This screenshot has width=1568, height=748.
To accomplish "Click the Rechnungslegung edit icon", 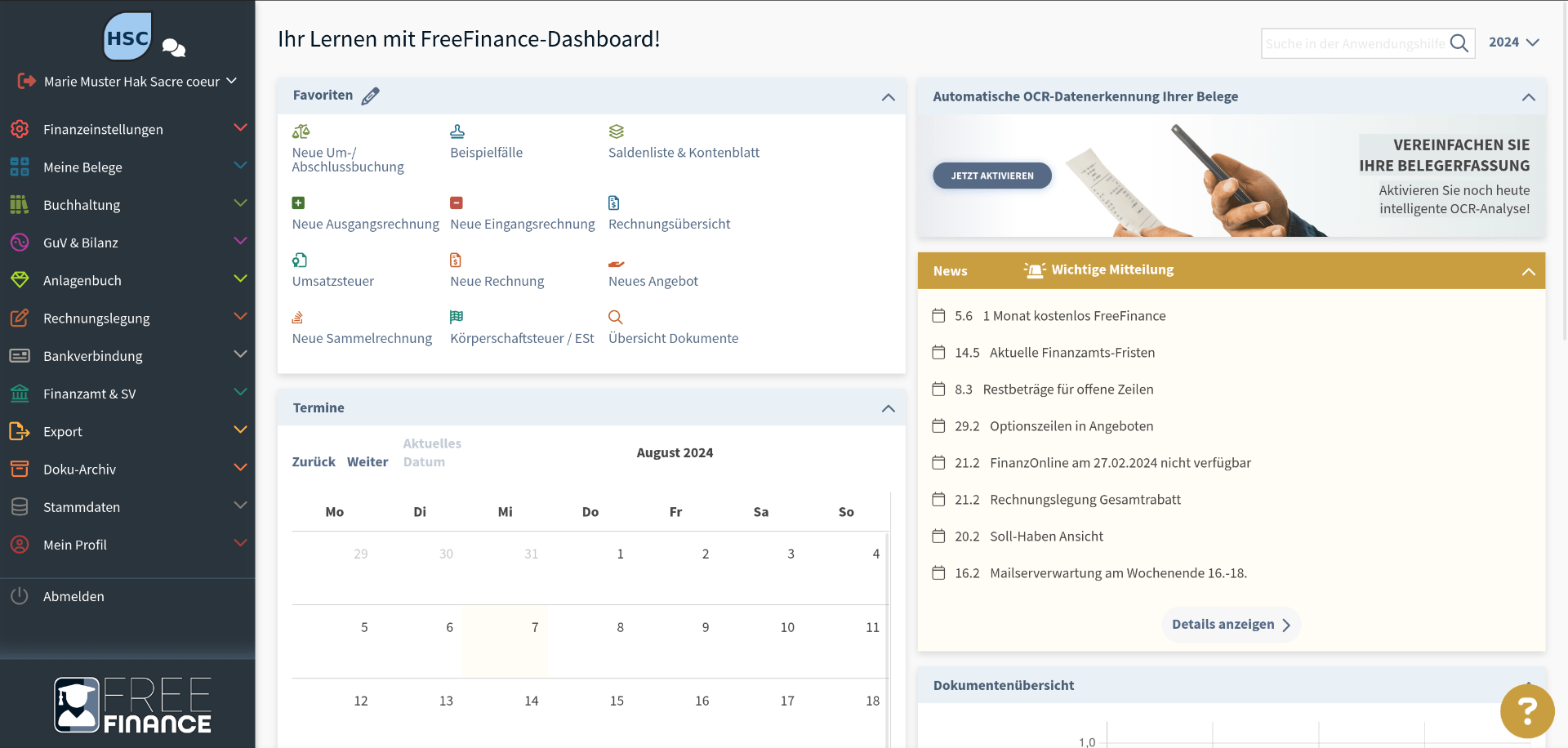I will pyautogui.click(x=20, y=318).
